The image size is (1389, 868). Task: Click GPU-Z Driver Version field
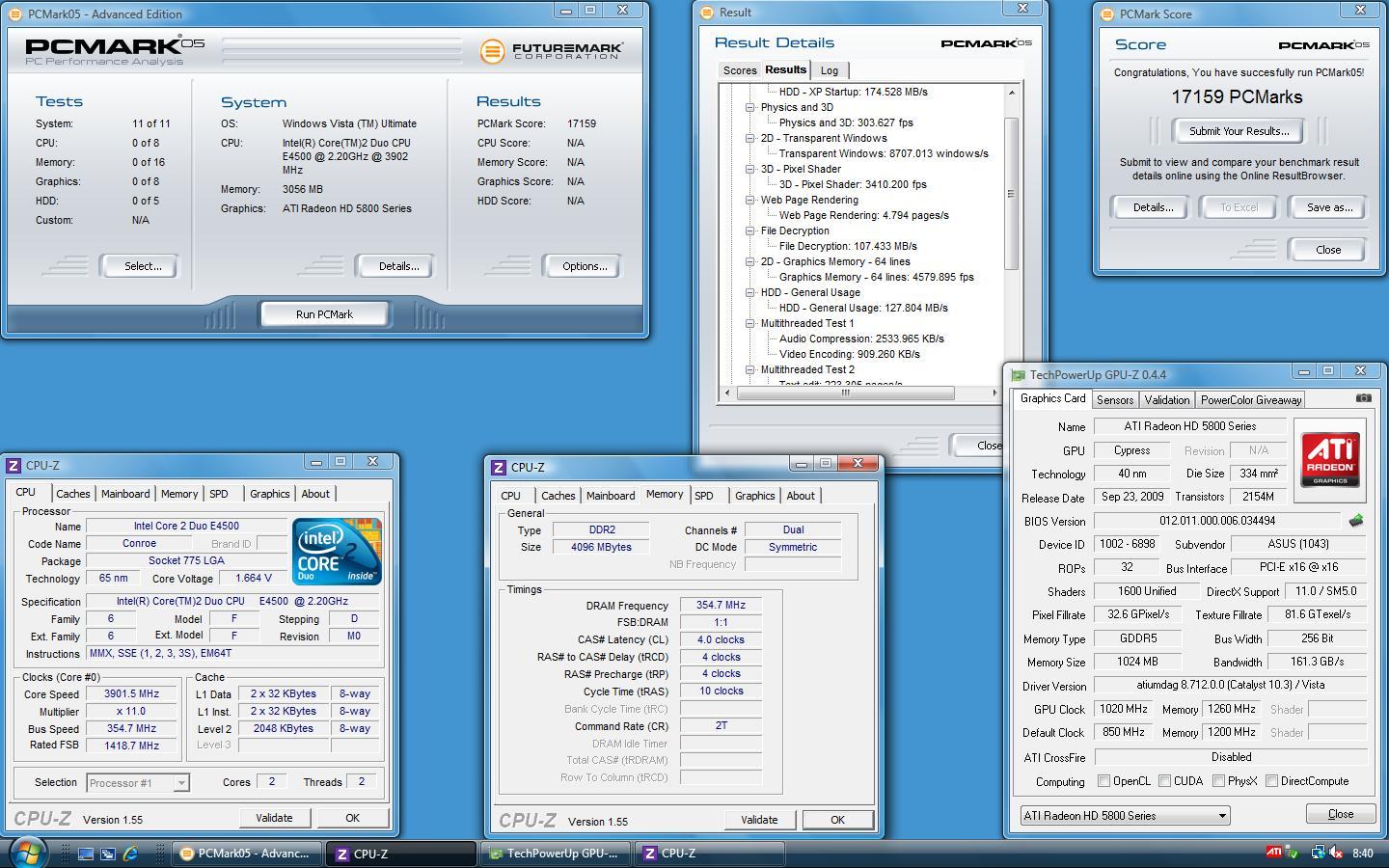pos(1231,686)
